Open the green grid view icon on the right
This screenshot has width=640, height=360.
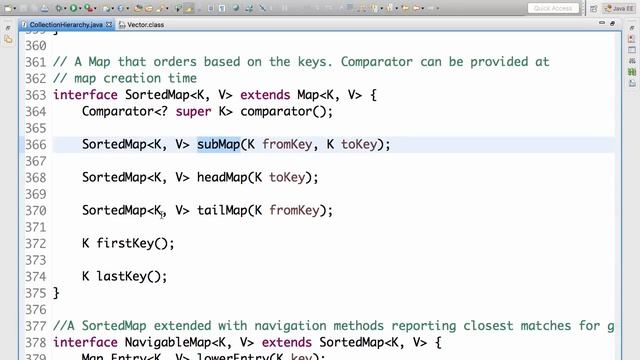coord(632,72)
